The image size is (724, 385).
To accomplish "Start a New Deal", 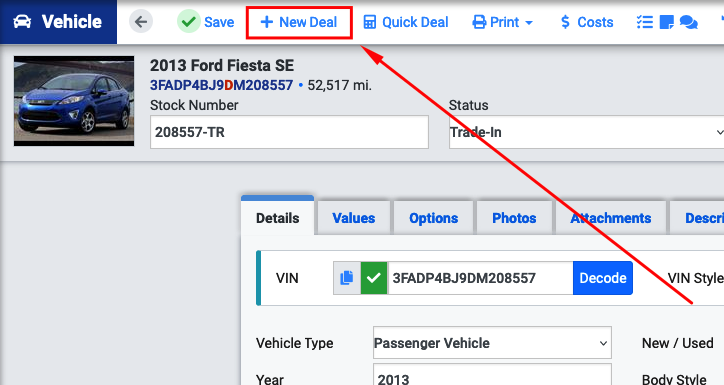I will (x=299, y=22).
